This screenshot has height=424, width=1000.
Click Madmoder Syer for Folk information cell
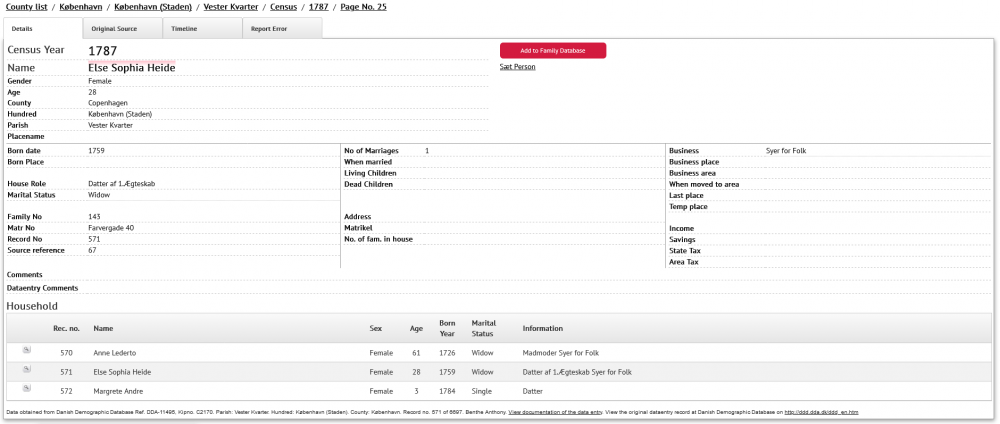(561, 353)
